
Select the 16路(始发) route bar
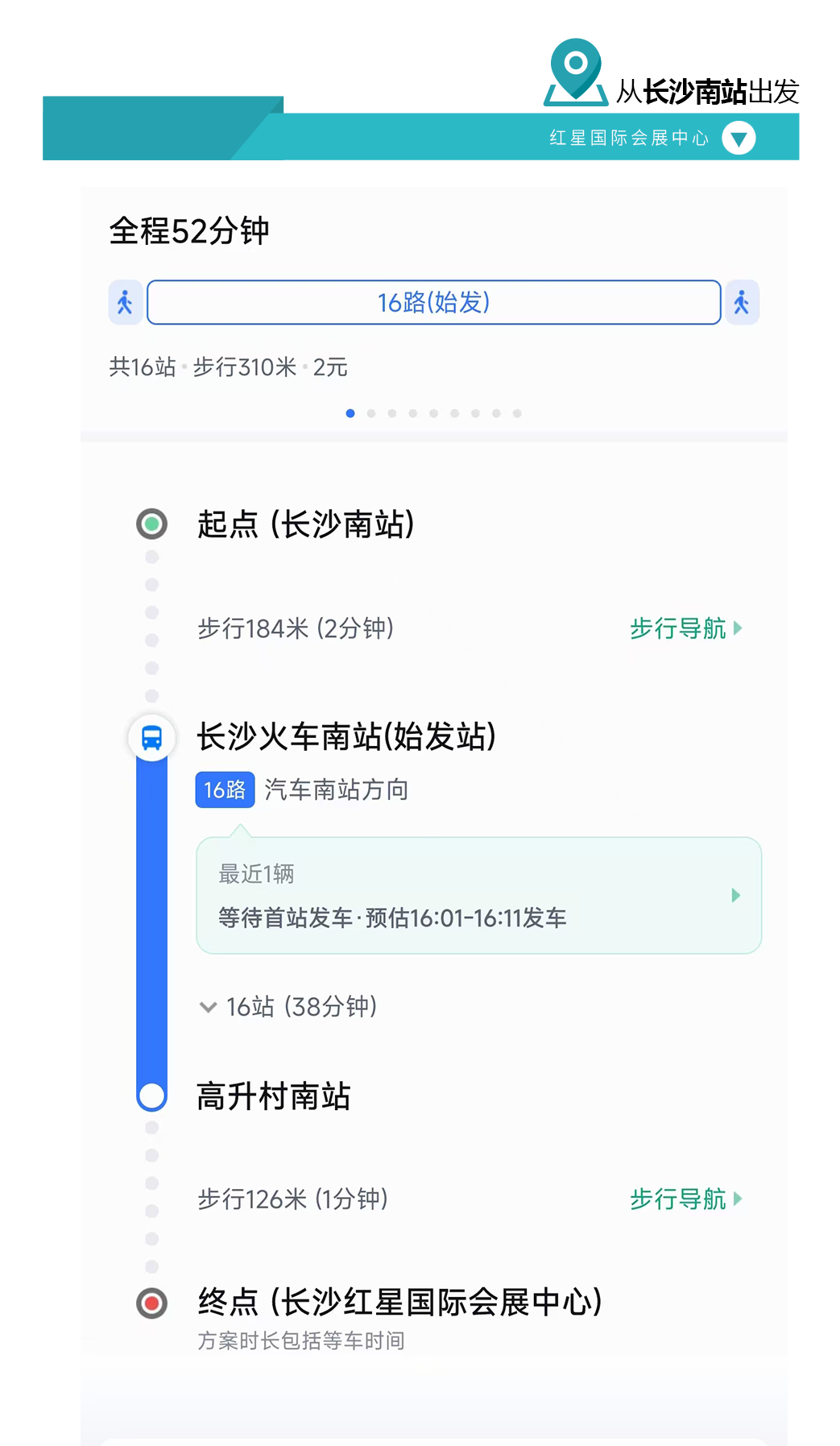tap(433, 303)
